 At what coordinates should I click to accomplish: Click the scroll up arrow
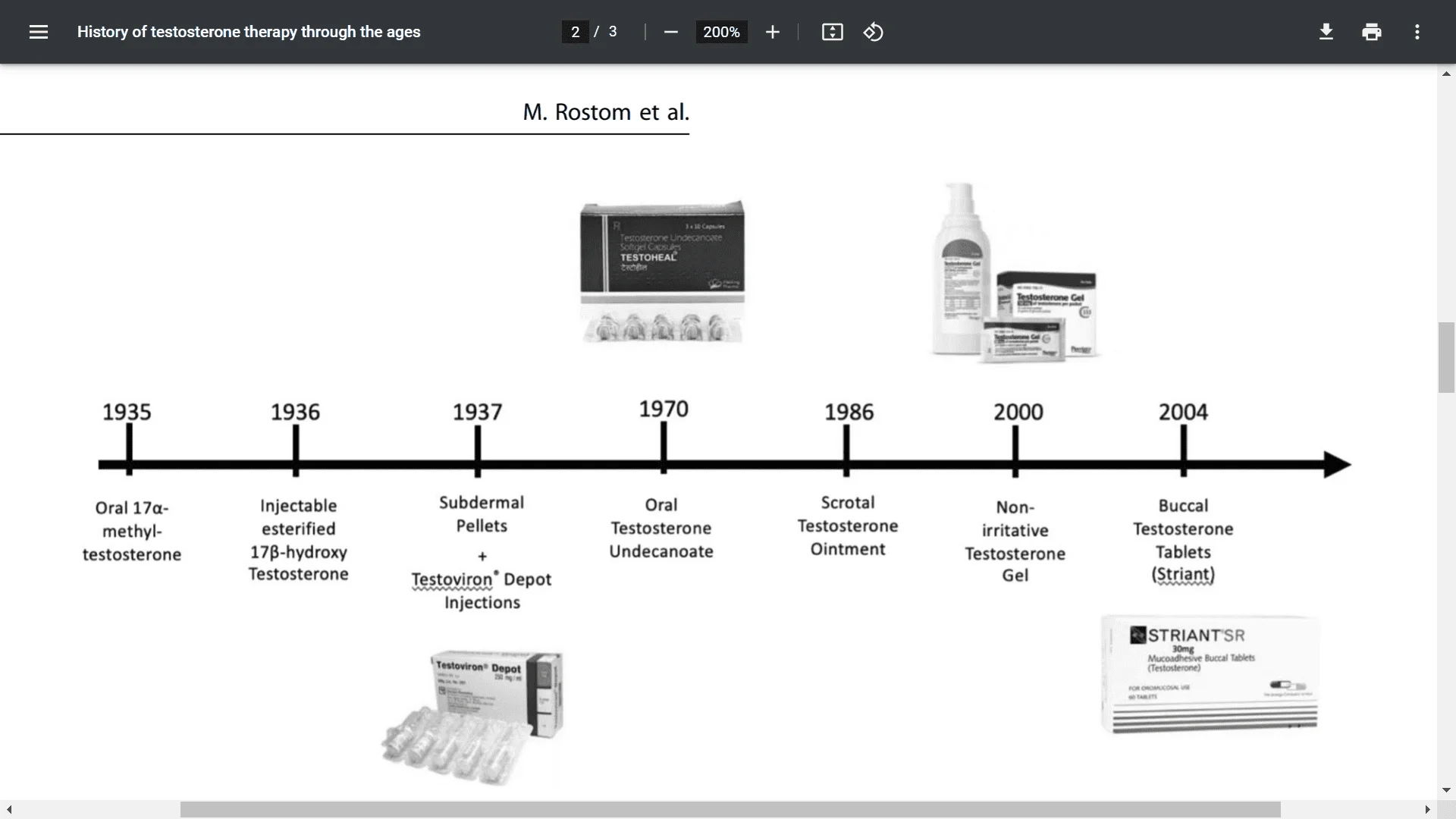tap(1446, 73)
